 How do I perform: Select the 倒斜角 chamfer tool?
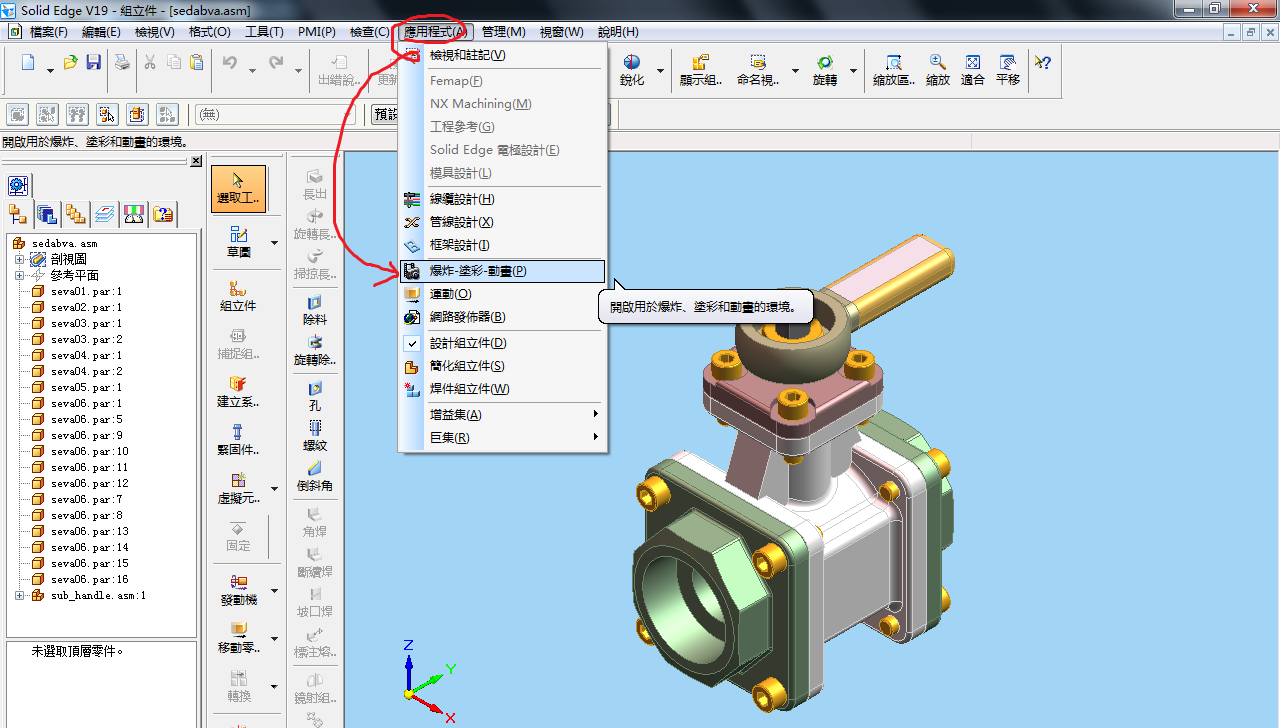click(x=315, y=476)
